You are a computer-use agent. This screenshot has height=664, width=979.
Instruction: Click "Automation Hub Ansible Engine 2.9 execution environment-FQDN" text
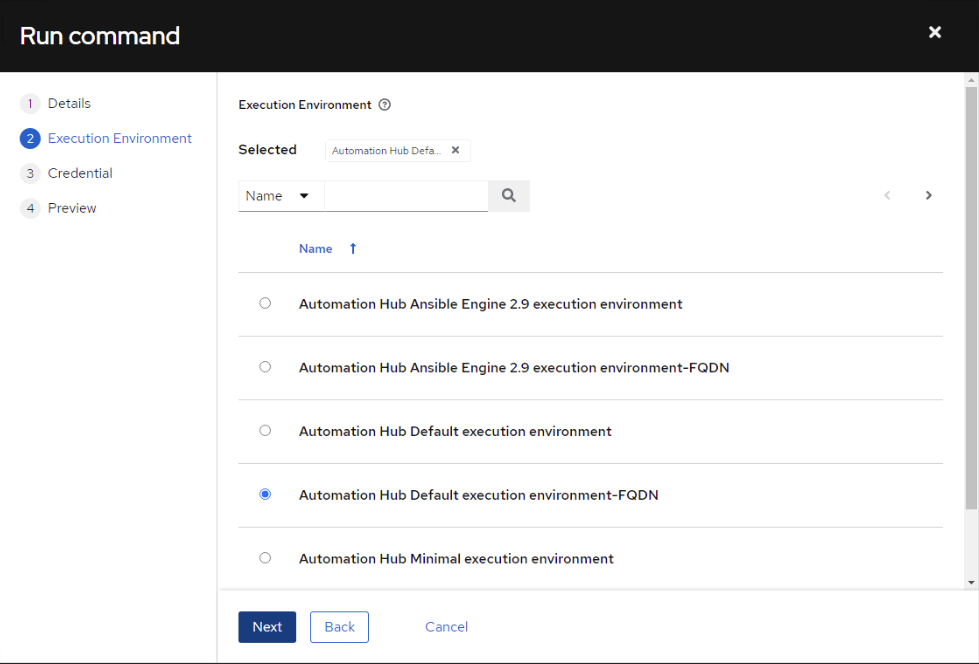[514, 367]
